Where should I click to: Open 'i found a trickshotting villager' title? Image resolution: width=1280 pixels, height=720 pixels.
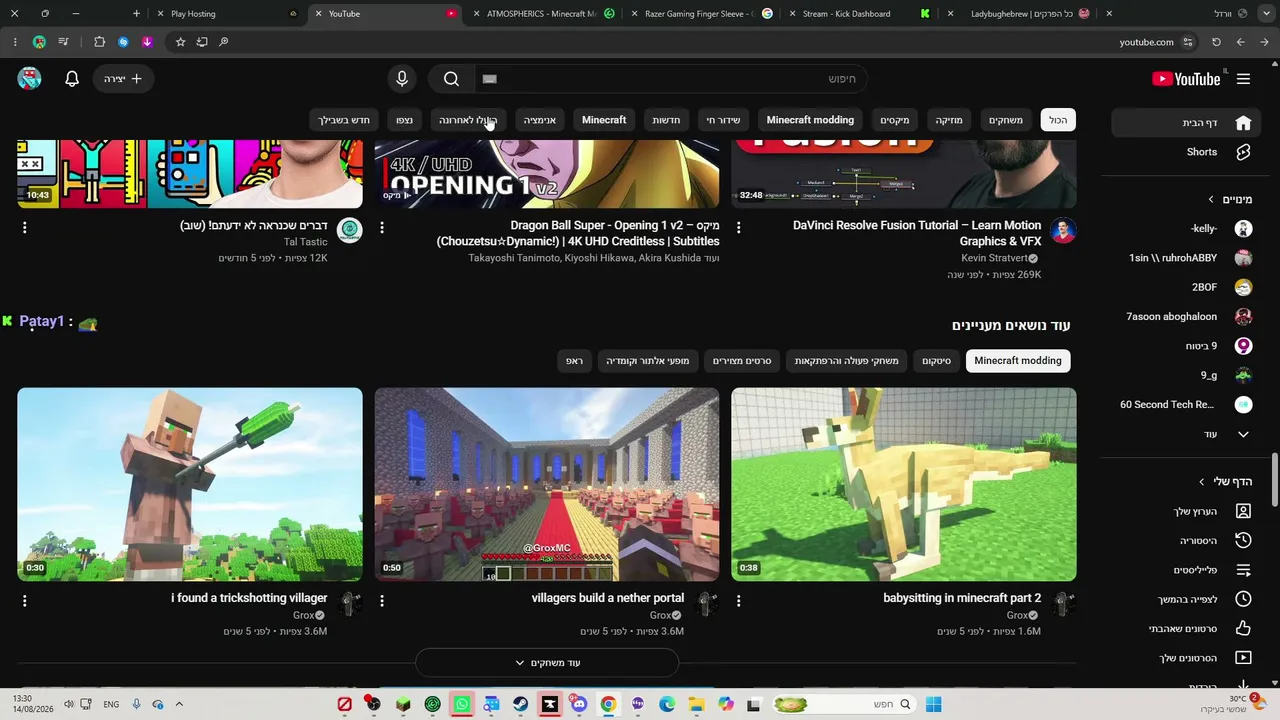(x=249, y=598)
